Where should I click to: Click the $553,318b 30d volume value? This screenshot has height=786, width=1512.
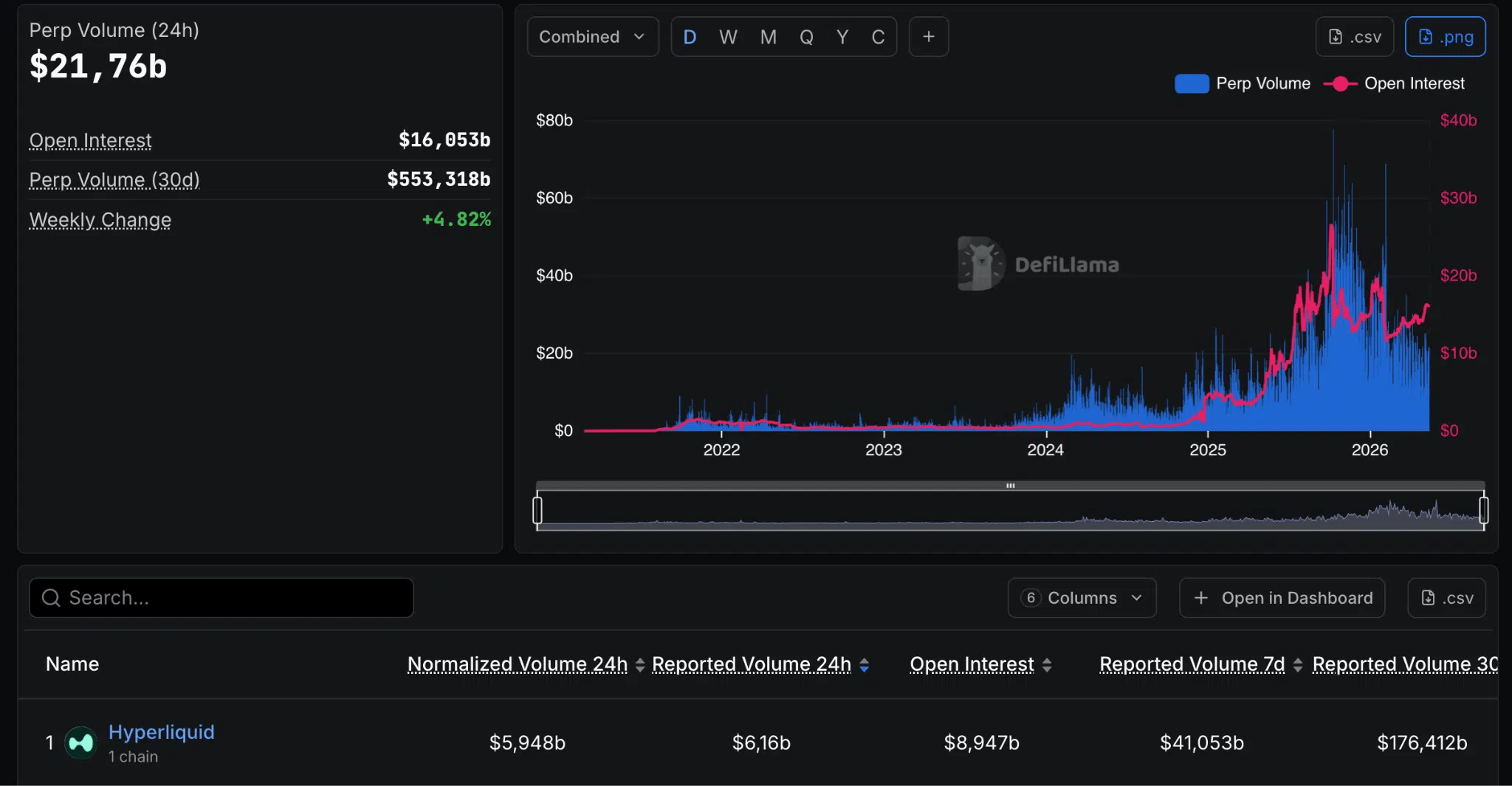tap(439, 179)
